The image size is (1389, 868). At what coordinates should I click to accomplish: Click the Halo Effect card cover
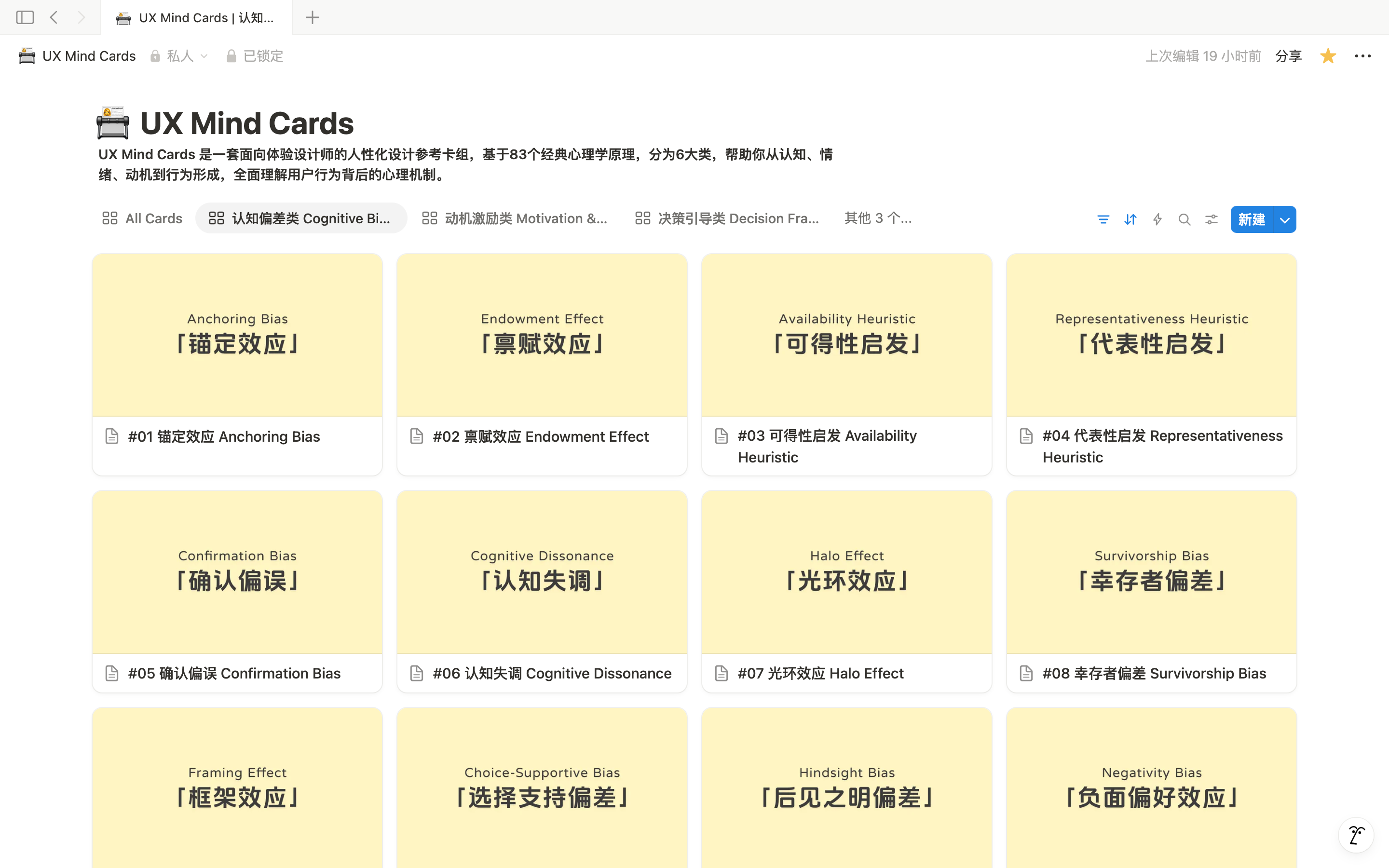[846, 572]
